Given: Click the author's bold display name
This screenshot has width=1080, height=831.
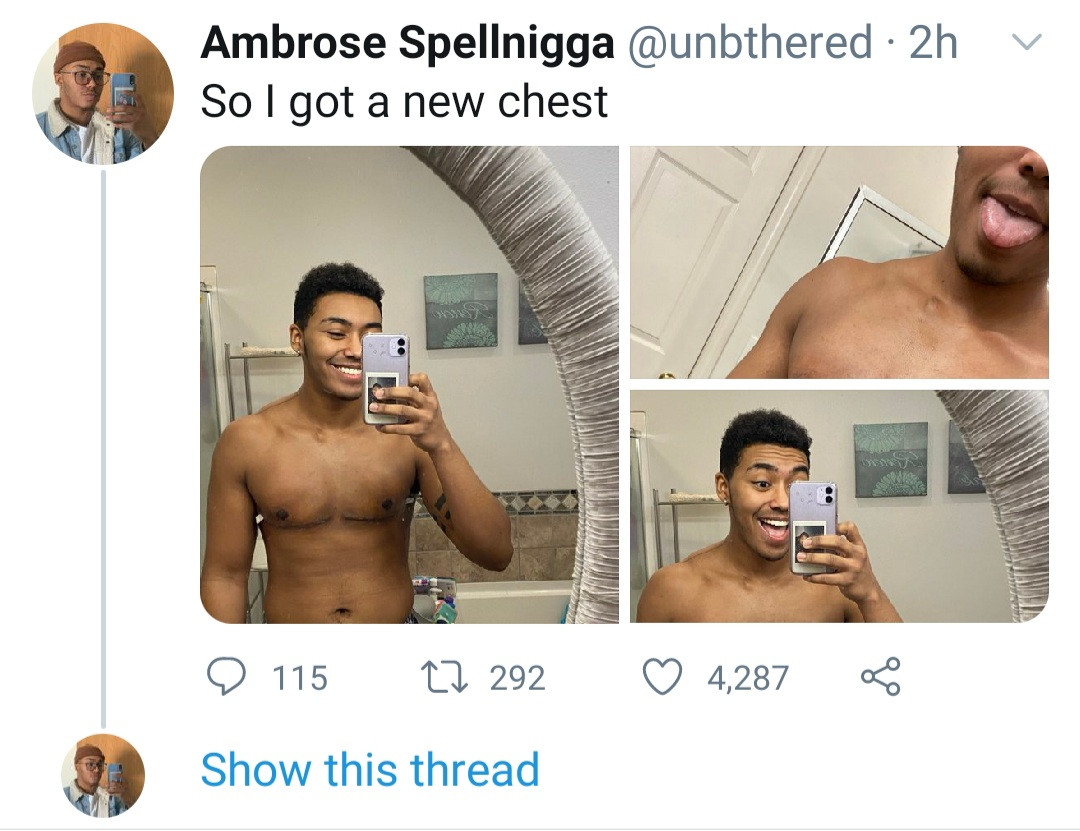Looking at the screenshot, I should pos(408,43).
